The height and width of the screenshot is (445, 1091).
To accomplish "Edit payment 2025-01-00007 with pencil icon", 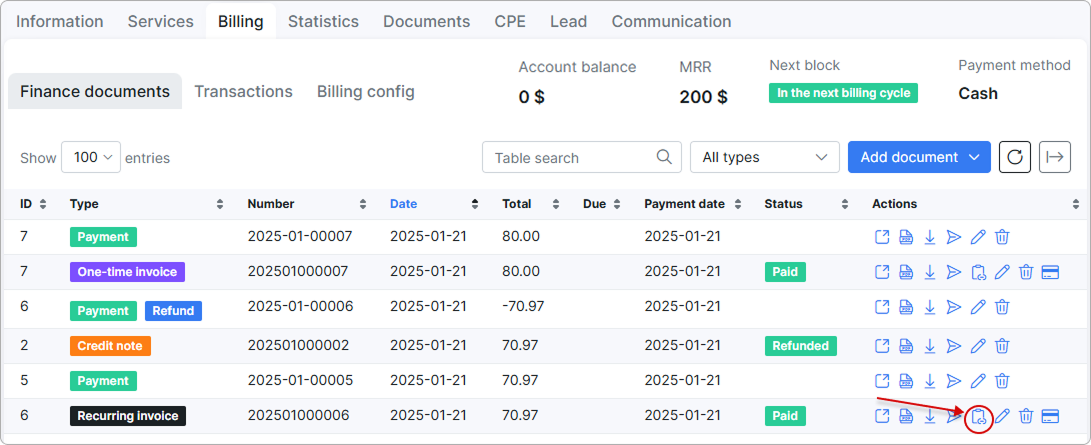I will 978,237.
